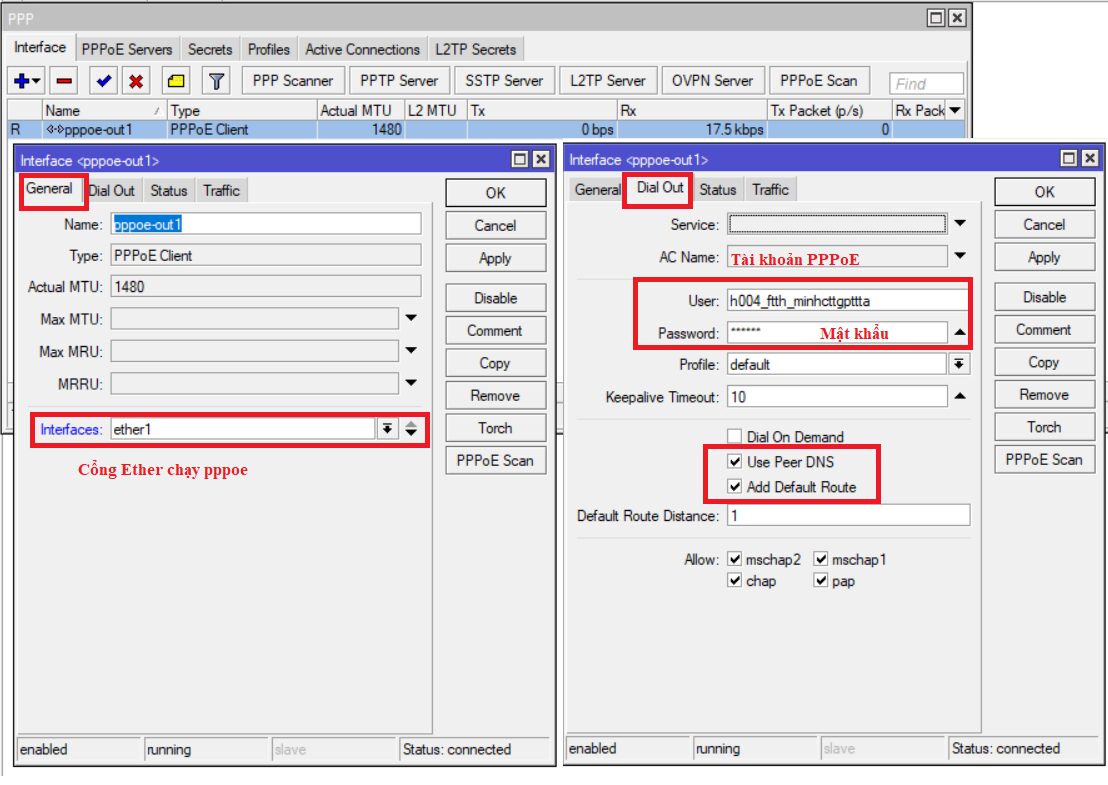Image resolution: width=1108 pixels, height=785 pixels.
Task: Uncheck the Add Default Route checkbox
Action: [x=735, y=487]
